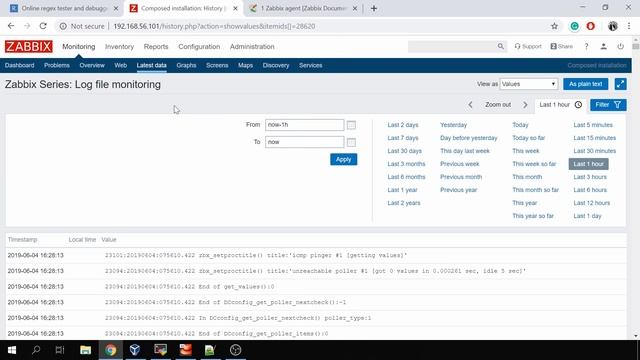Click As plain text button

(586, 84)
